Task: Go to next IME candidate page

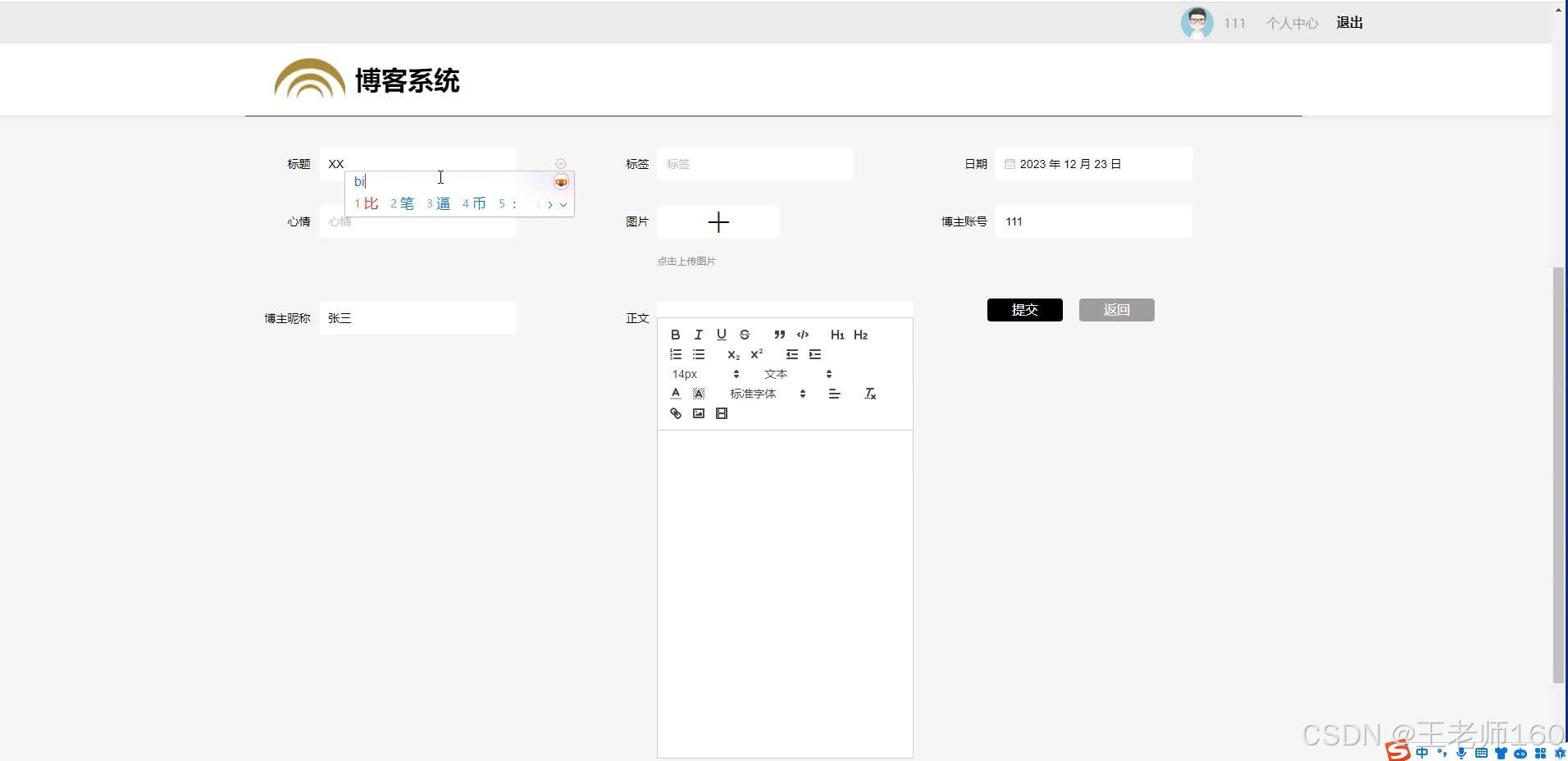Action: pos(550,205)
